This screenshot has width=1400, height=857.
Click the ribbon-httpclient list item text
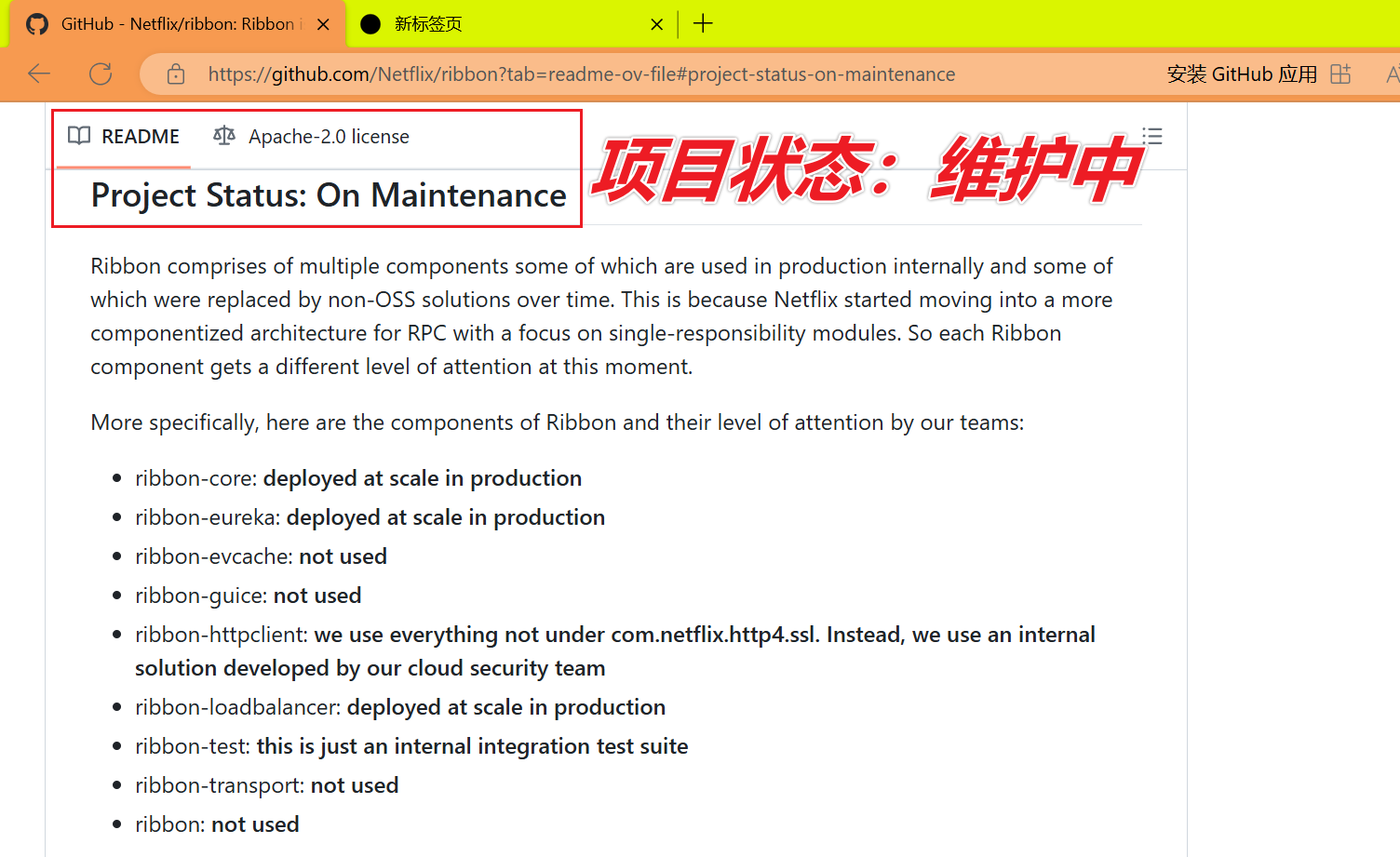click(x=615, y=651)
